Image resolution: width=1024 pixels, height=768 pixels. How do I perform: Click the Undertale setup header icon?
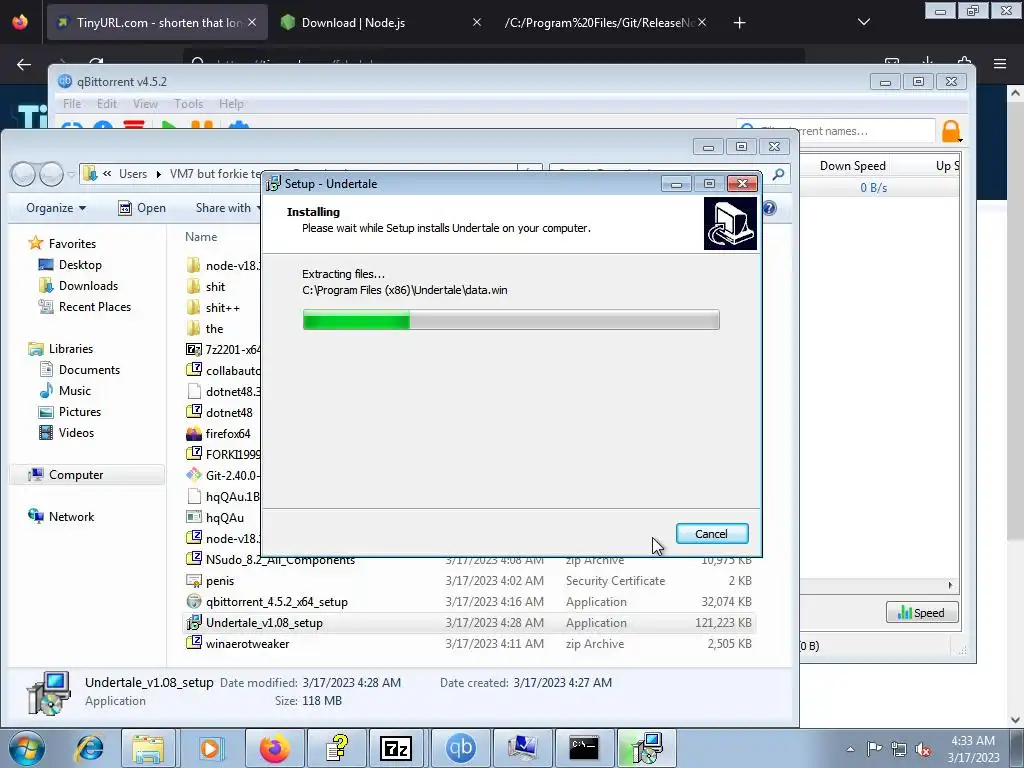pyautogui.click(x=729, y=224)
